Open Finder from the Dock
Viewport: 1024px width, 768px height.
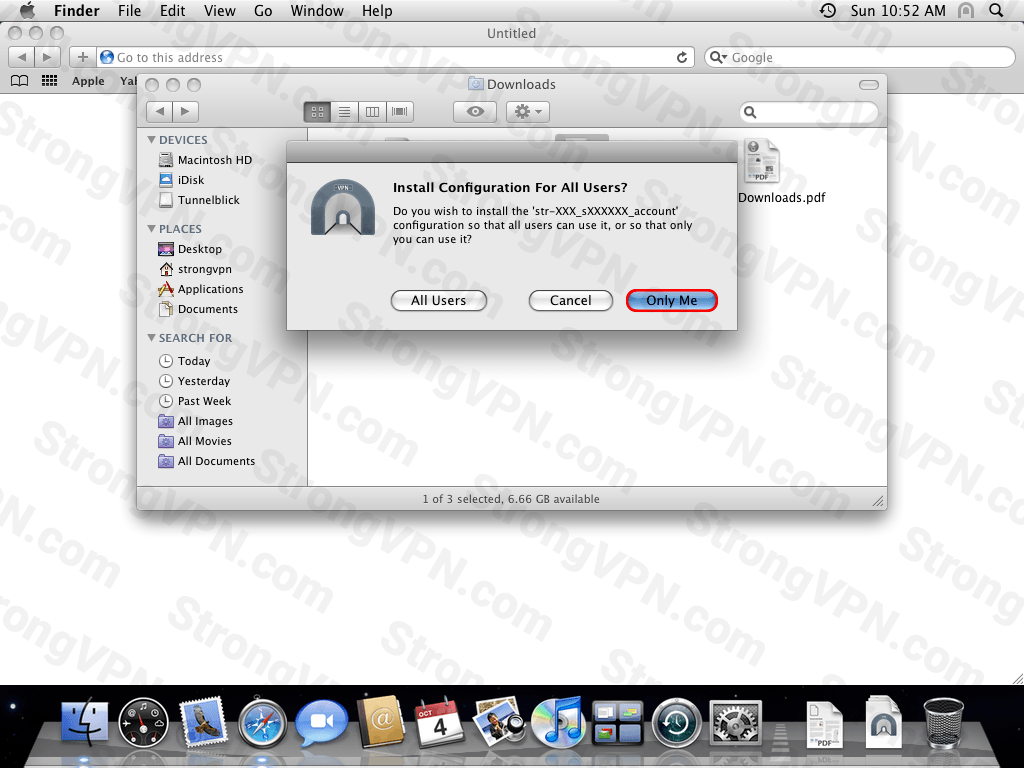[85, 722]
